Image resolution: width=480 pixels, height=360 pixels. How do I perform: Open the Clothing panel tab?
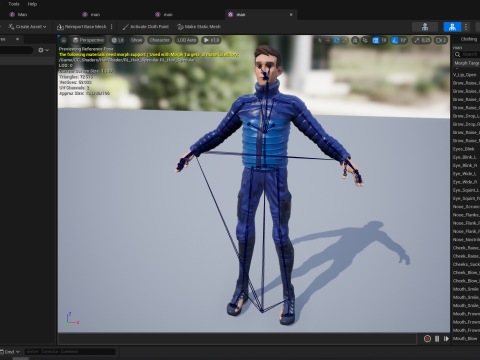469,39
